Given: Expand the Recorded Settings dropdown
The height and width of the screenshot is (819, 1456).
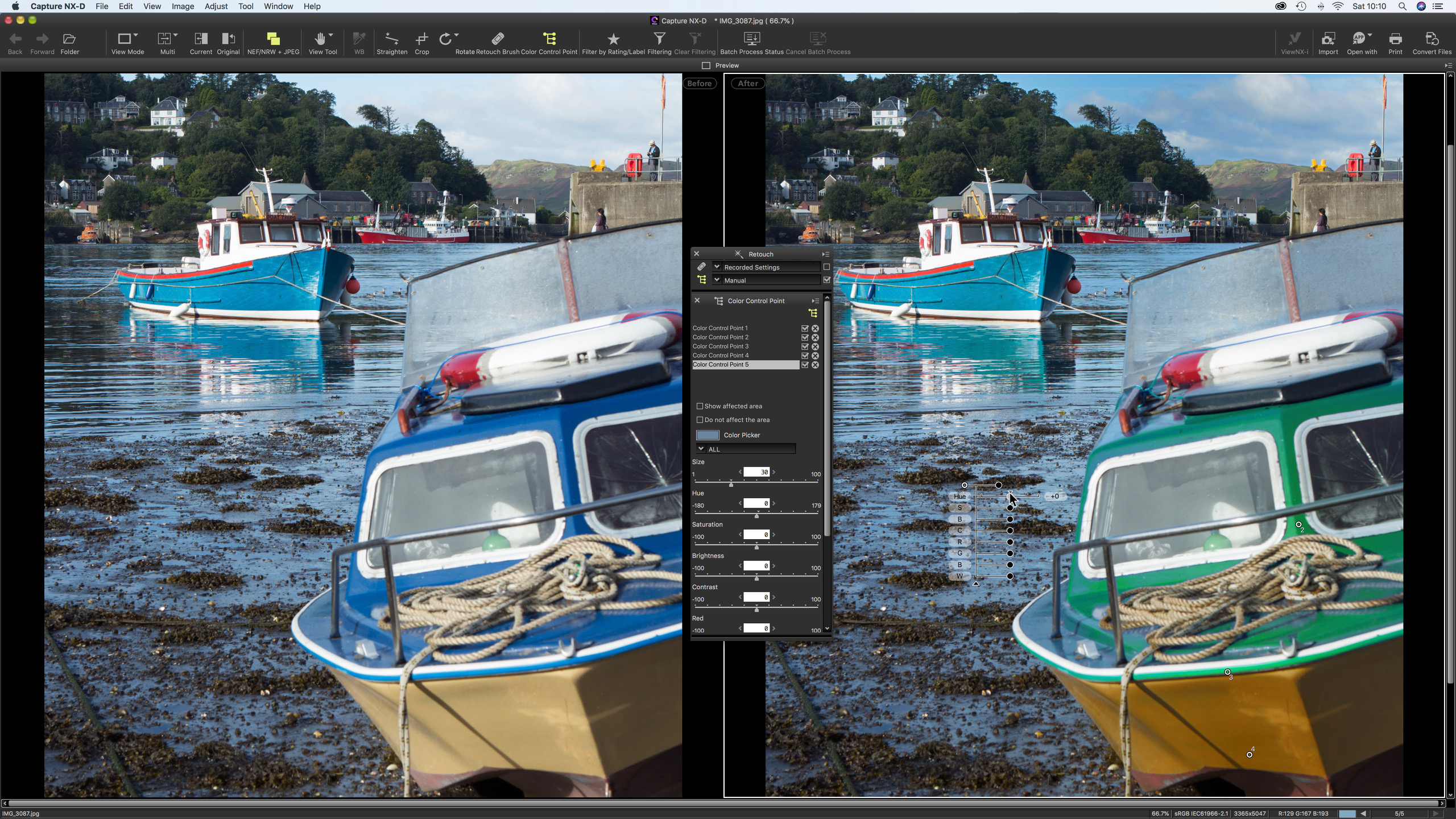Looking at the screenshot, I should tap(717, 267).
